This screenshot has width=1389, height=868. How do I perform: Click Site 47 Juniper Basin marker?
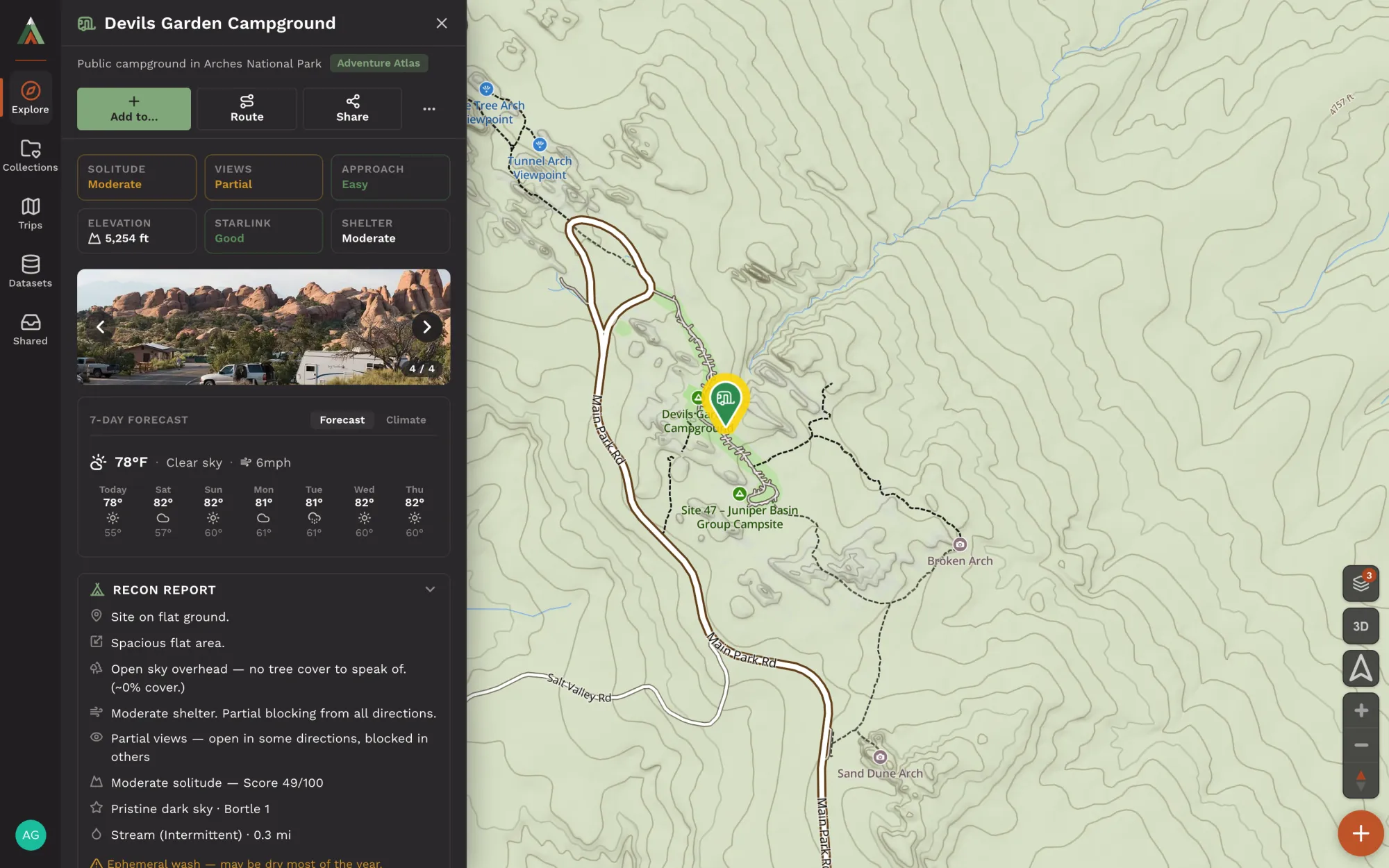coord(740,494)
